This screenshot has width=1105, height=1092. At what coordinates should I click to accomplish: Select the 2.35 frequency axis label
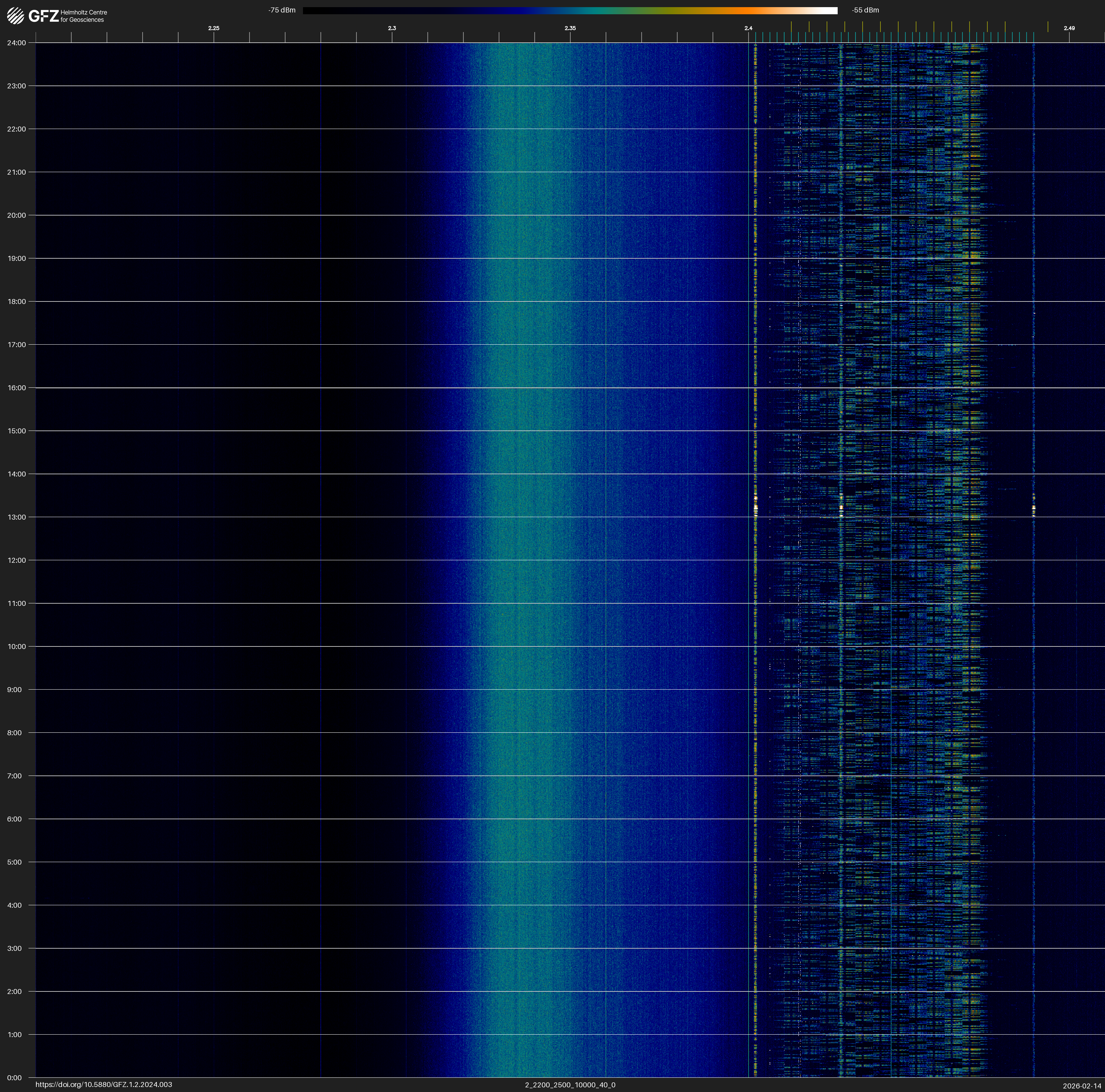pyautogui.click(x=570, y=28)
